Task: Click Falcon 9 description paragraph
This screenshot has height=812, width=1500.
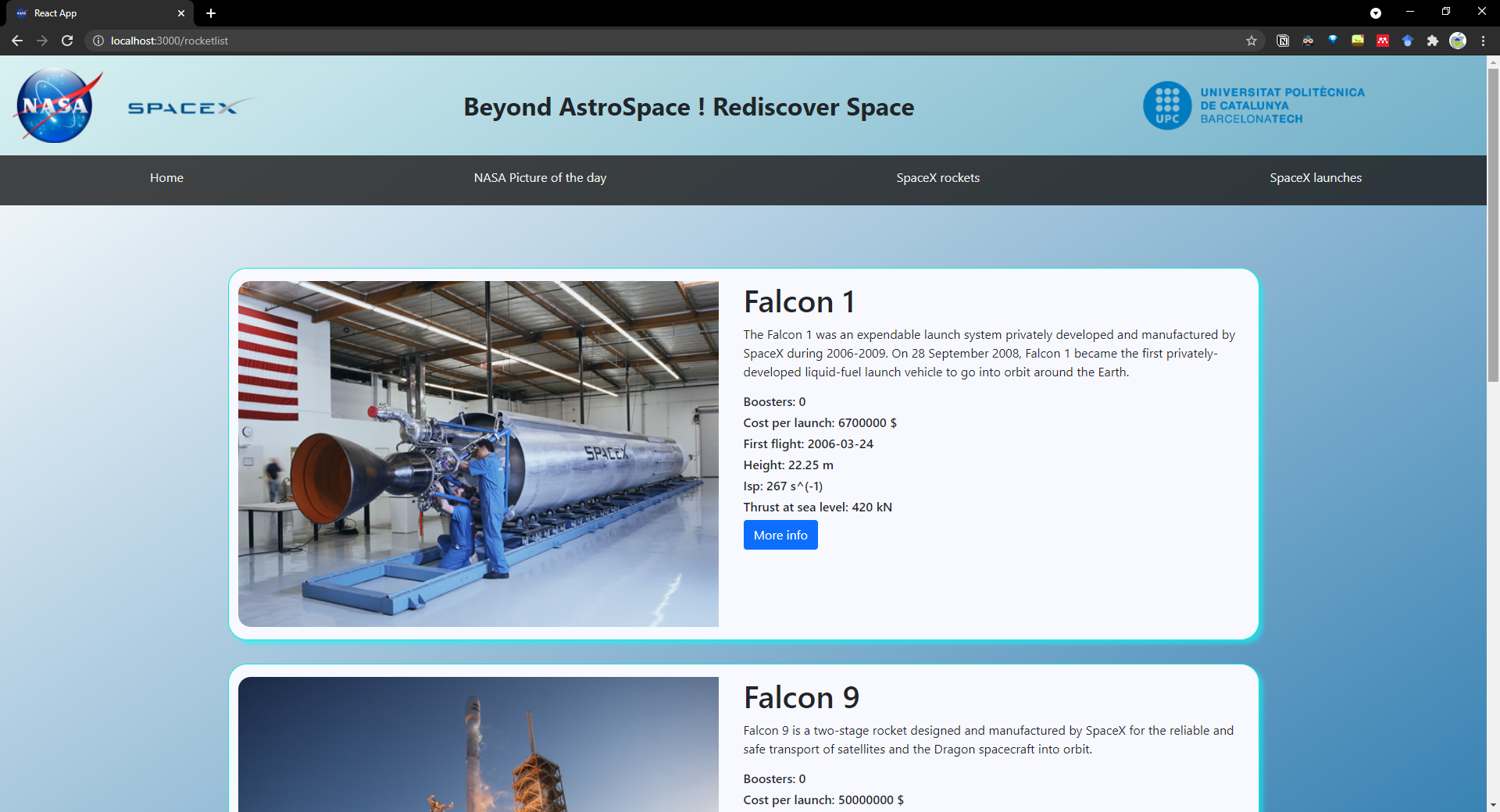Action: 988,740
